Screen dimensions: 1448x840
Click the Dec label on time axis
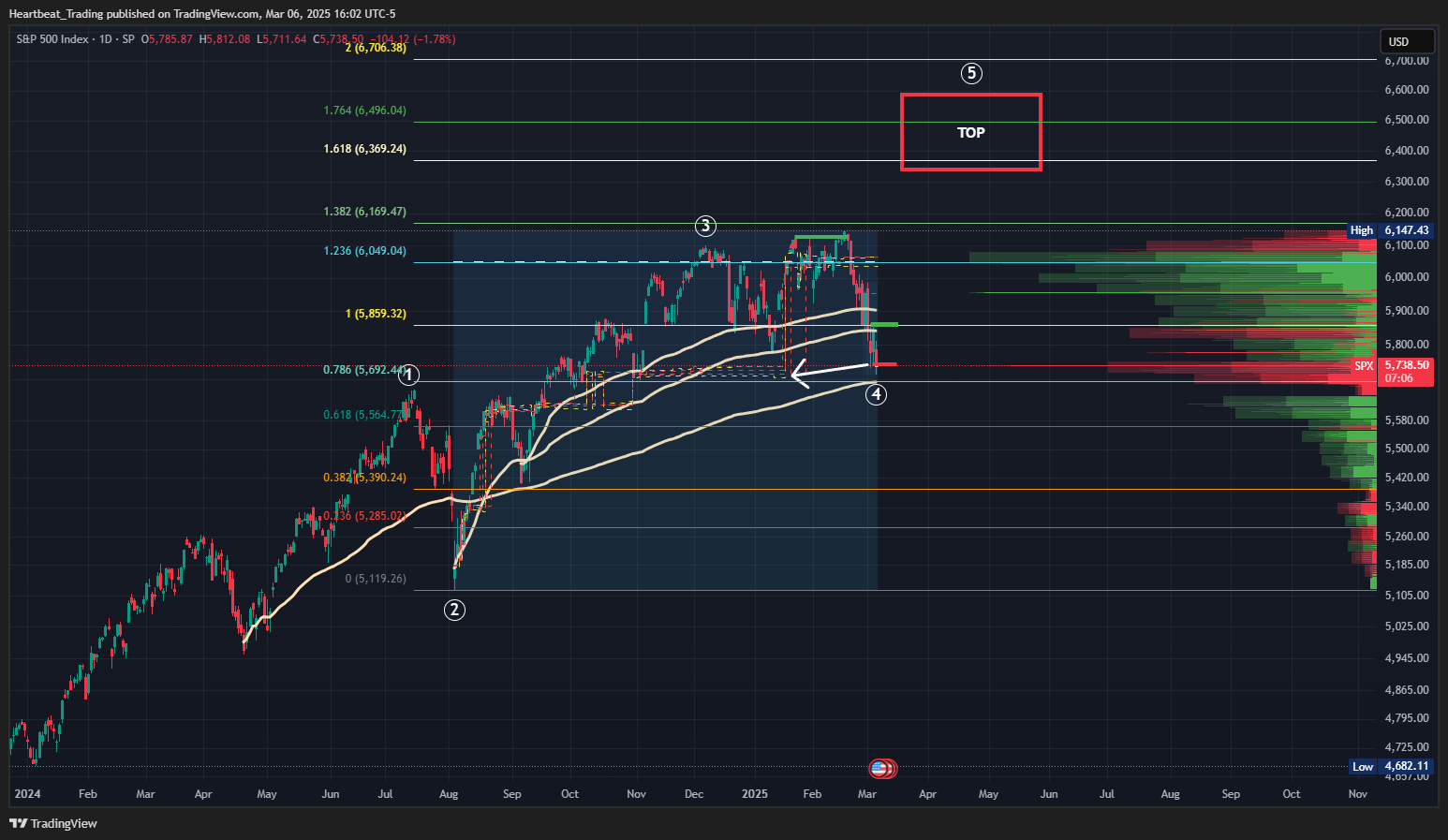[694, 794]
